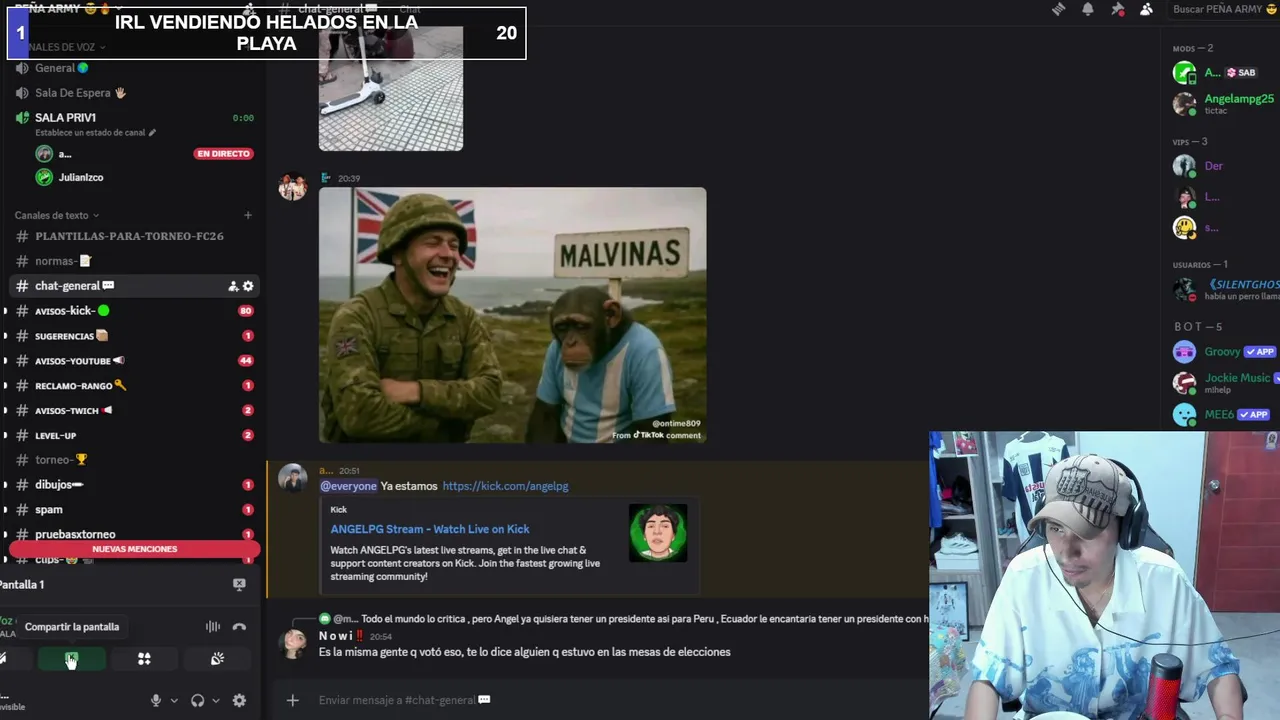
Task: Open the Jockie Music bot member
Action: [1226, 383]
